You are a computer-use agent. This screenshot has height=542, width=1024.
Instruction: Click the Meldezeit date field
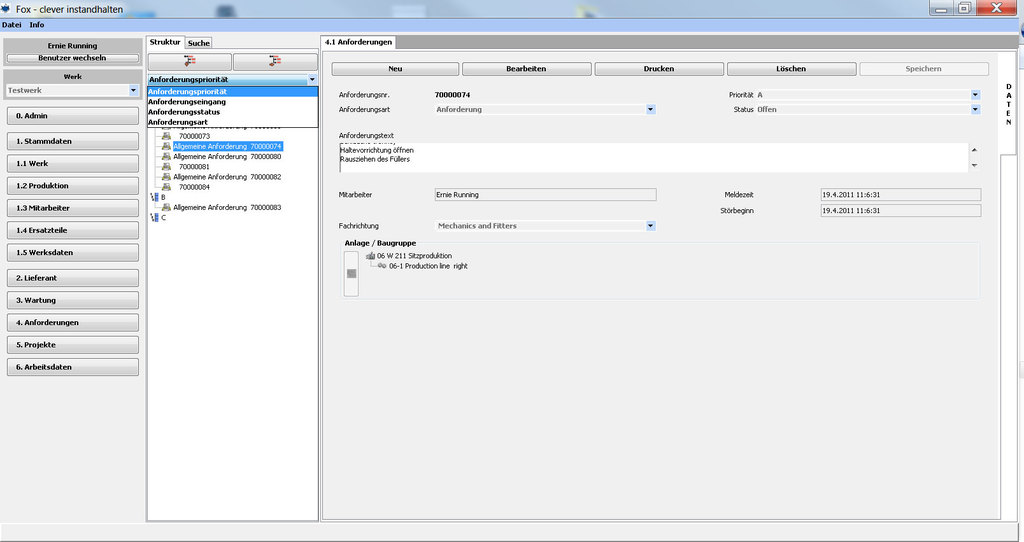(899, 194)
